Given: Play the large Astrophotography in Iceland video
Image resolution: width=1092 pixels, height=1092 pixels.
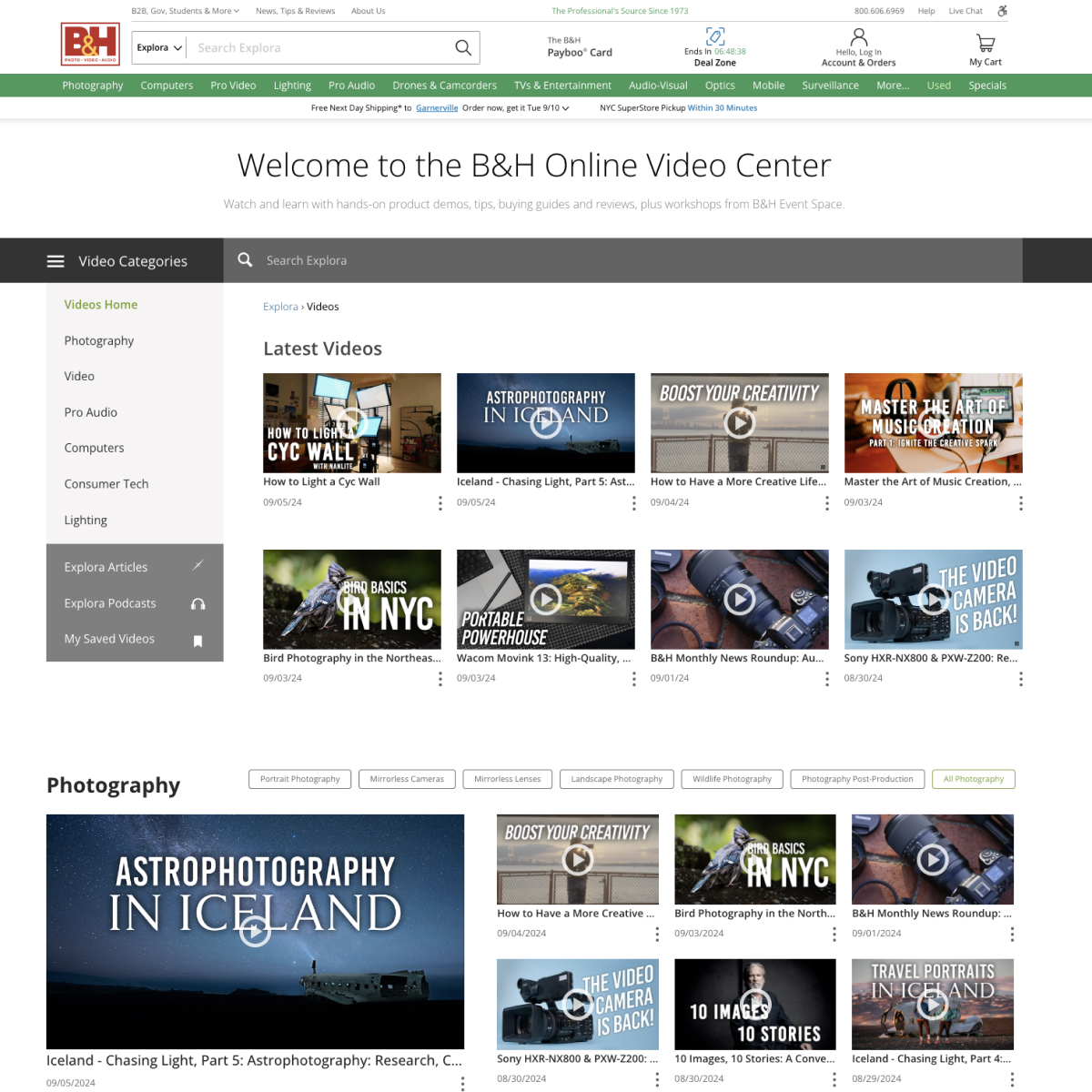Looking at the screenshot, I should [255, 931].
